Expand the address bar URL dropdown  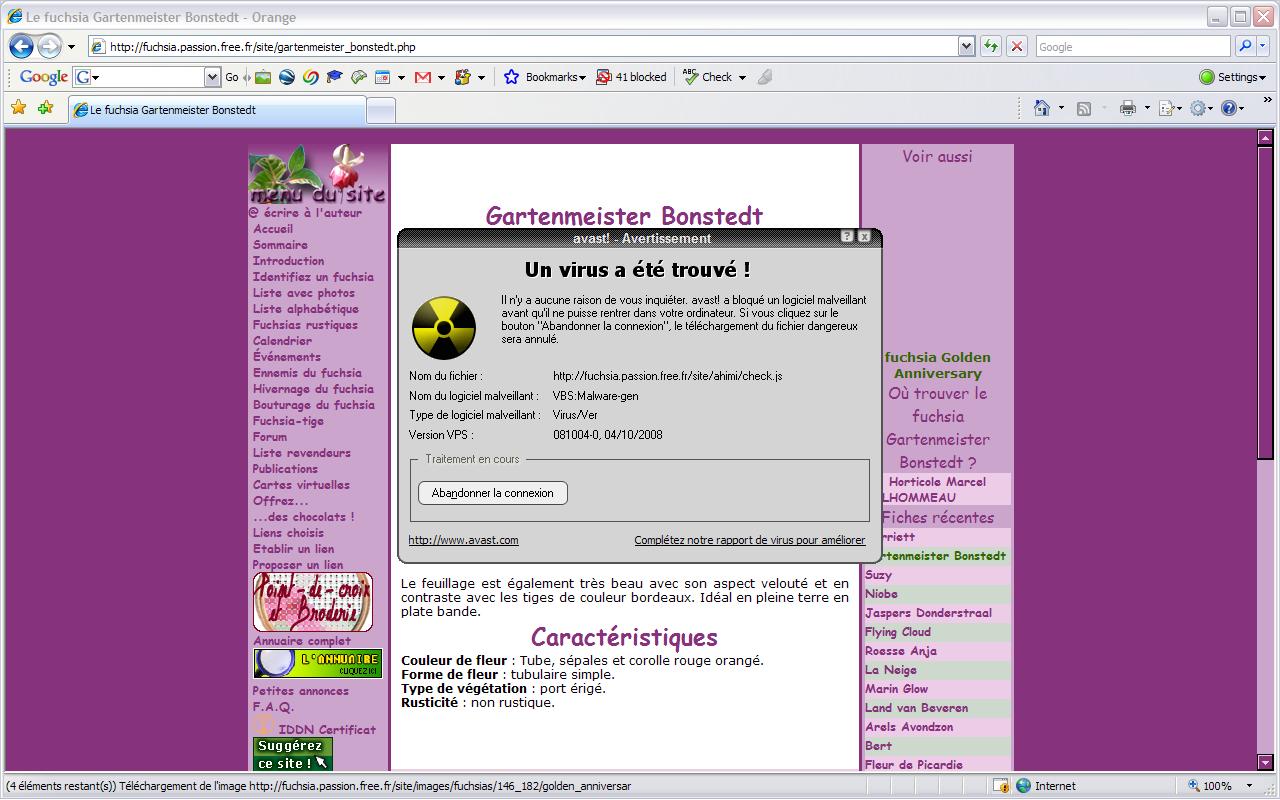pos(966,46)
